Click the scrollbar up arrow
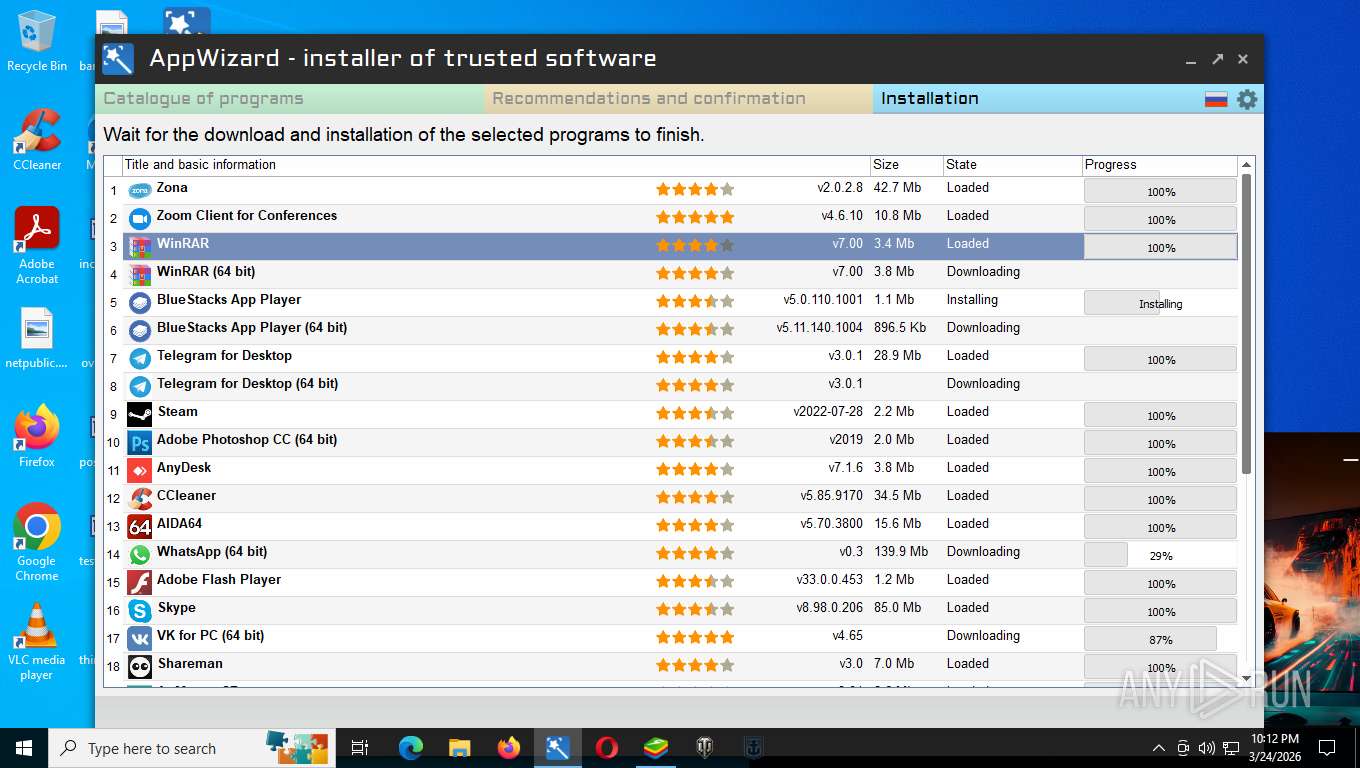This screenshot has height=768, width=1360. (x=1246, y=165)
